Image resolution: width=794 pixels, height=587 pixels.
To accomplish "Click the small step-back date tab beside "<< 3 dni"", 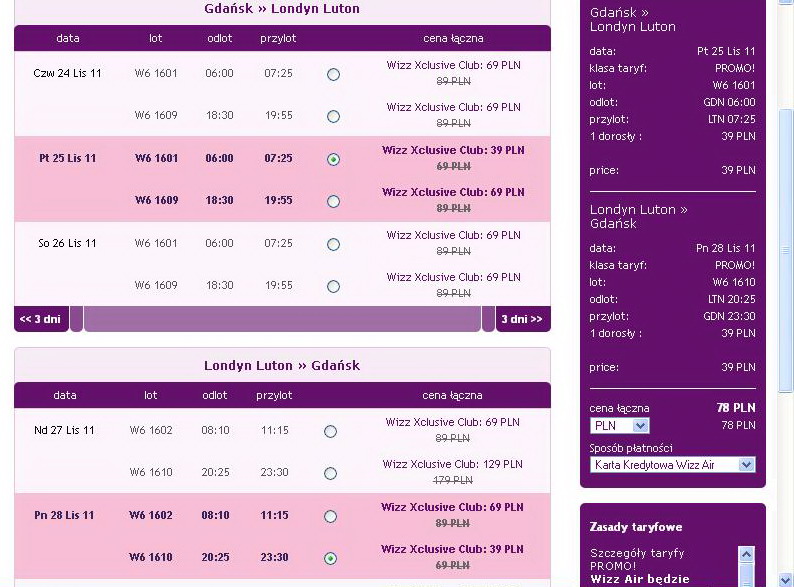I will click(76, 319).
